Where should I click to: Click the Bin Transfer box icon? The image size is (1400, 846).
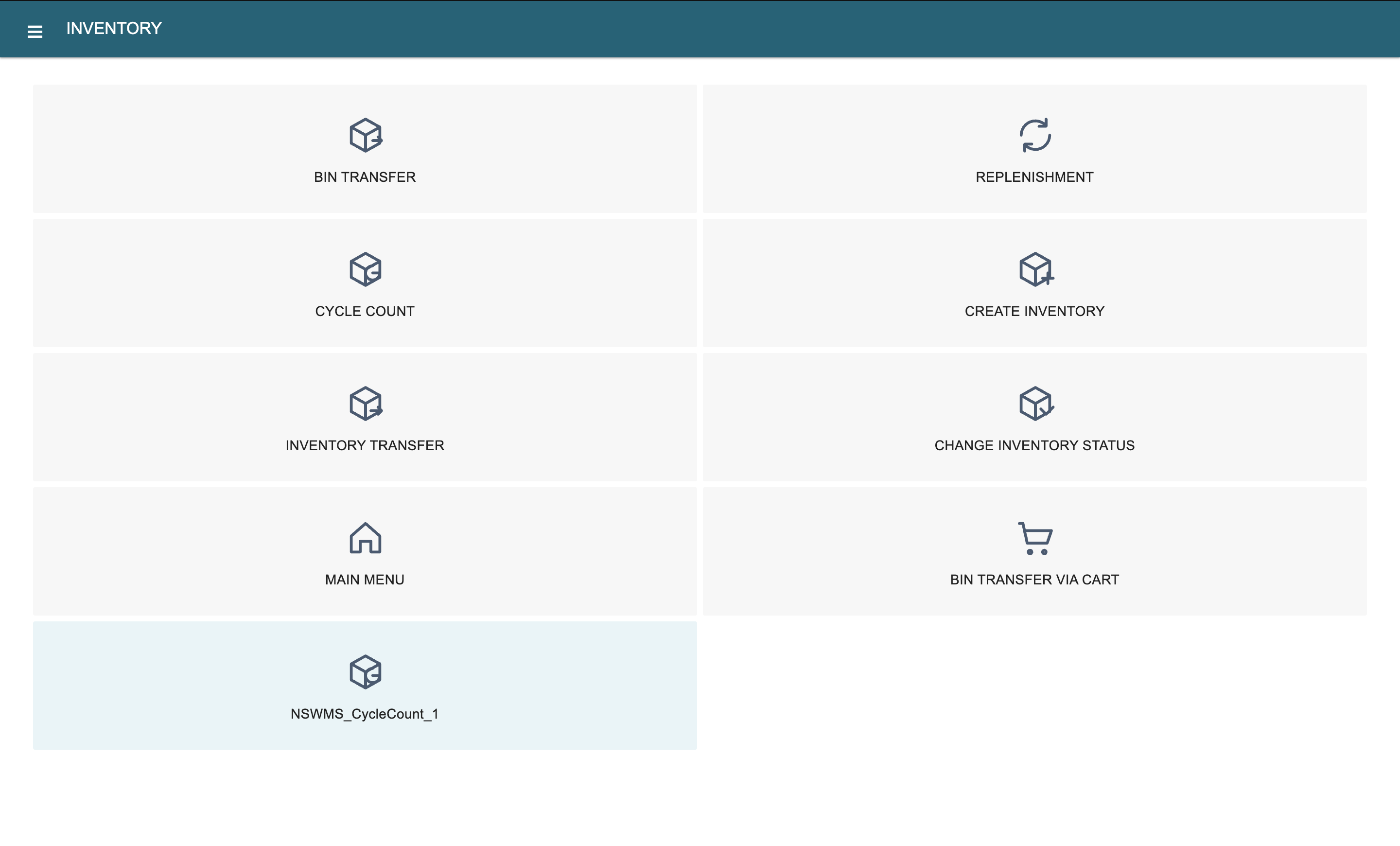[366, 135]
